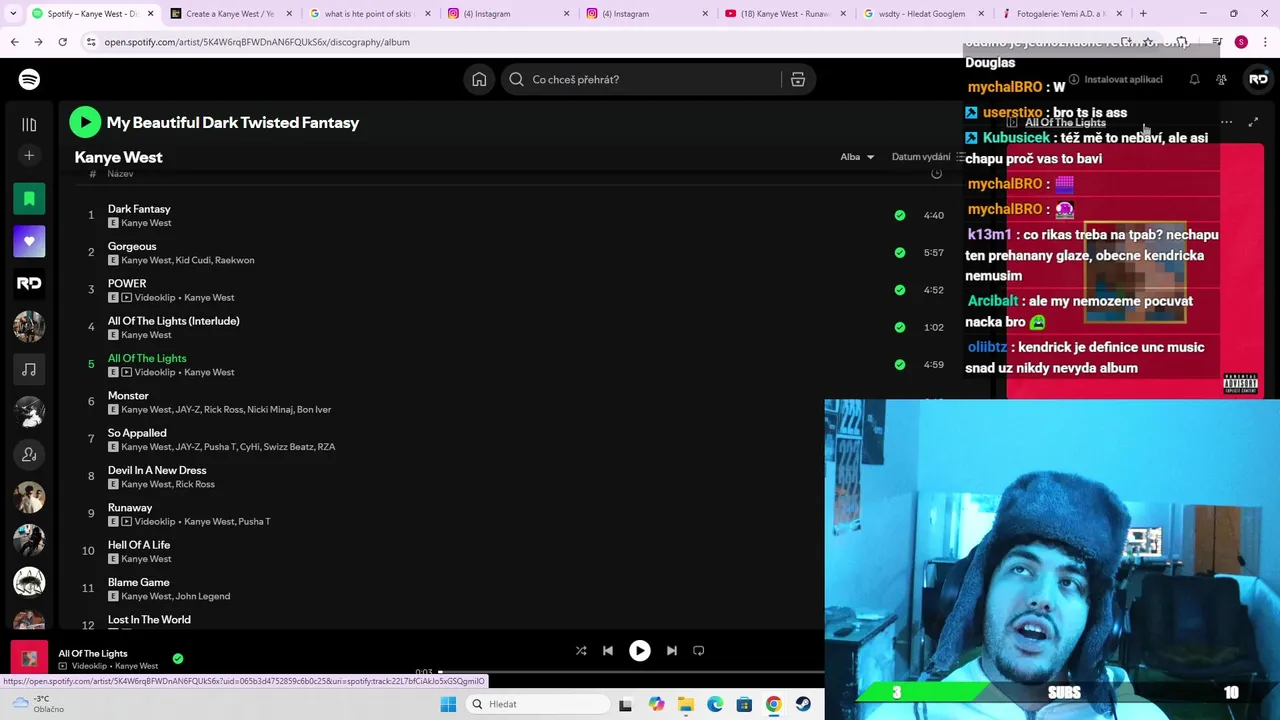Screen dimensions: 1280x720
Task: Skip to the next track
Action: [x=672, y=650]
